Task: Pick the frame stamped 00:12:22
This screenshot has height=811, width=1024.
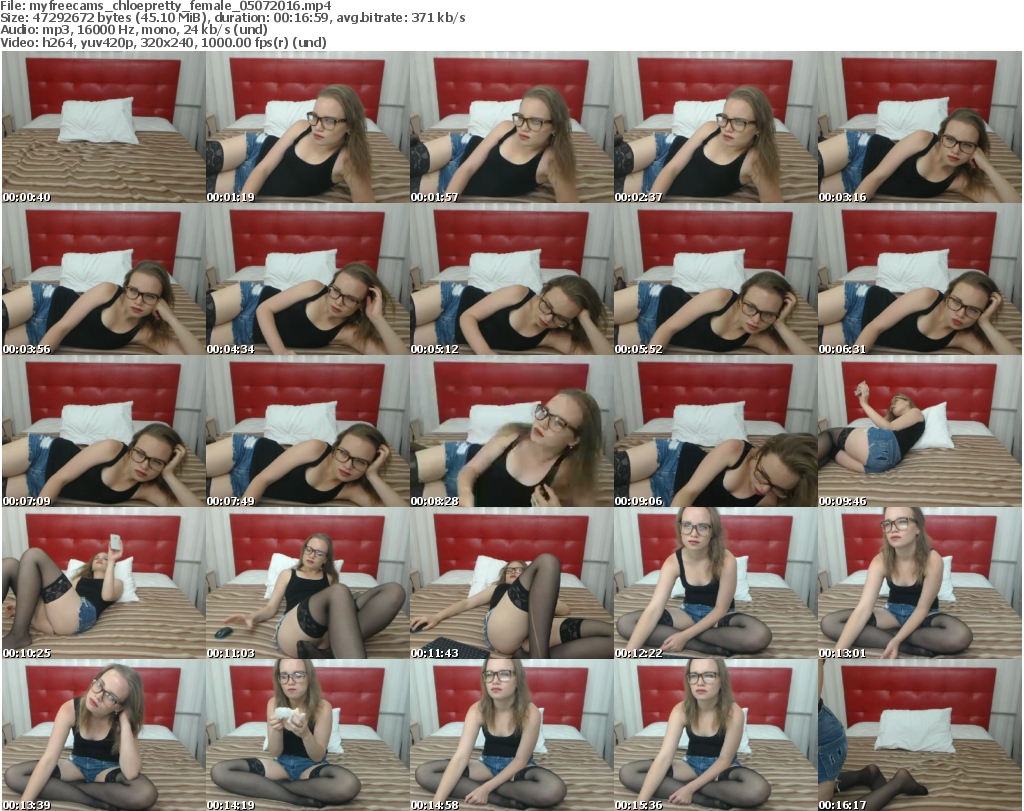Action: click(715, 584)
